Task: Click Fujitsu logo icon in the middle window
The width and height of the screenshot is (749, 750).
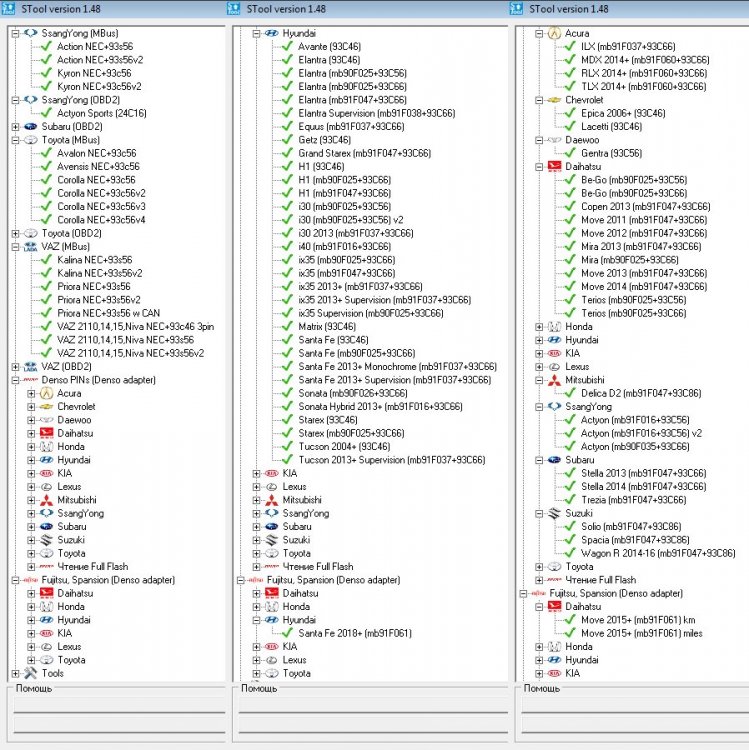Action: coord(256,580)
